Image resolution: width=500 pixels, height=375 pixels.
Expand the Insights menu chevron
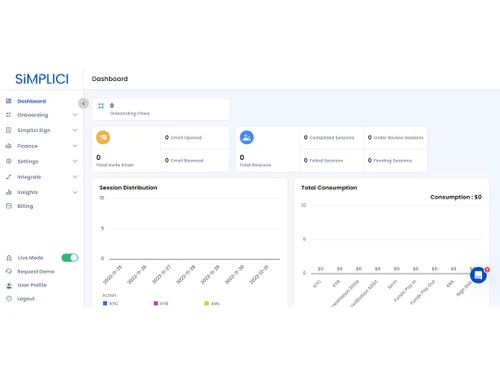75,192
